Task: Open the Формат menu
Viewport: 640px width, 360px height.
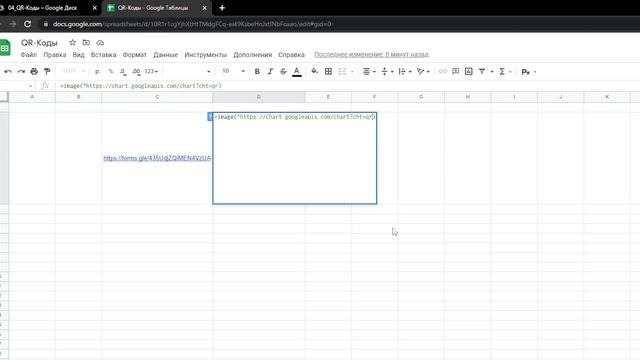Action: (135, 55)
